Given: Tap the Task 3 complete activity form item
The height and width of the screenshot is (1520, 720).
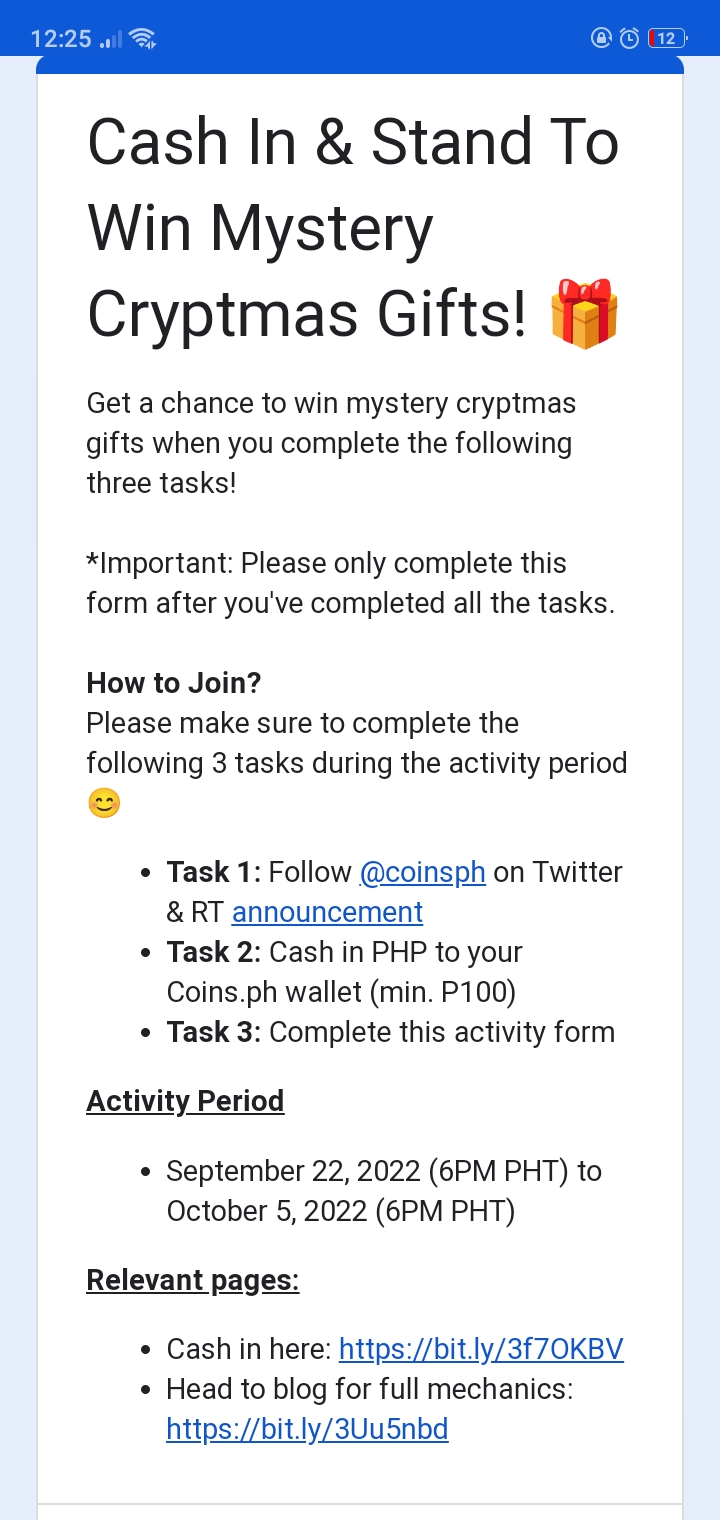Looking at the screenshot, I should point(391,1032).
